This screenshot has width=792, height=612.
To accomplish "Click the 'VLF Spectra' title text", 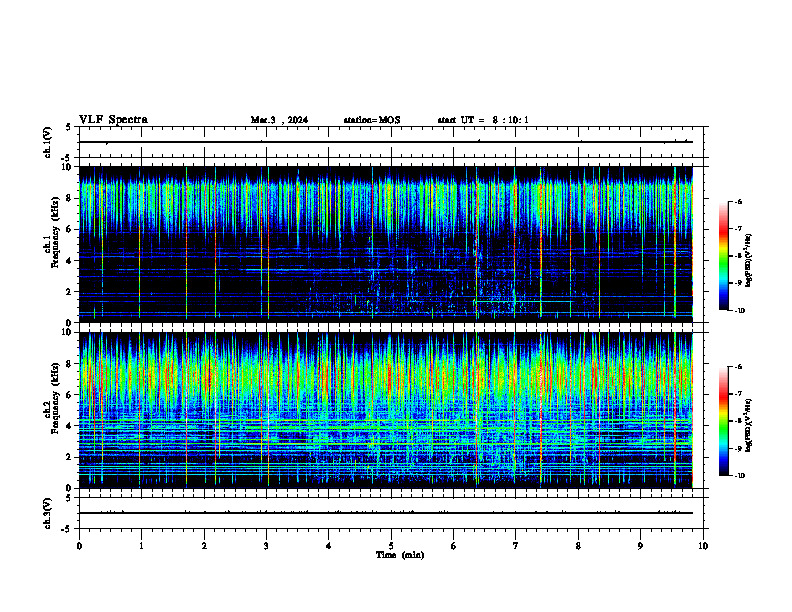I will 113,120.
